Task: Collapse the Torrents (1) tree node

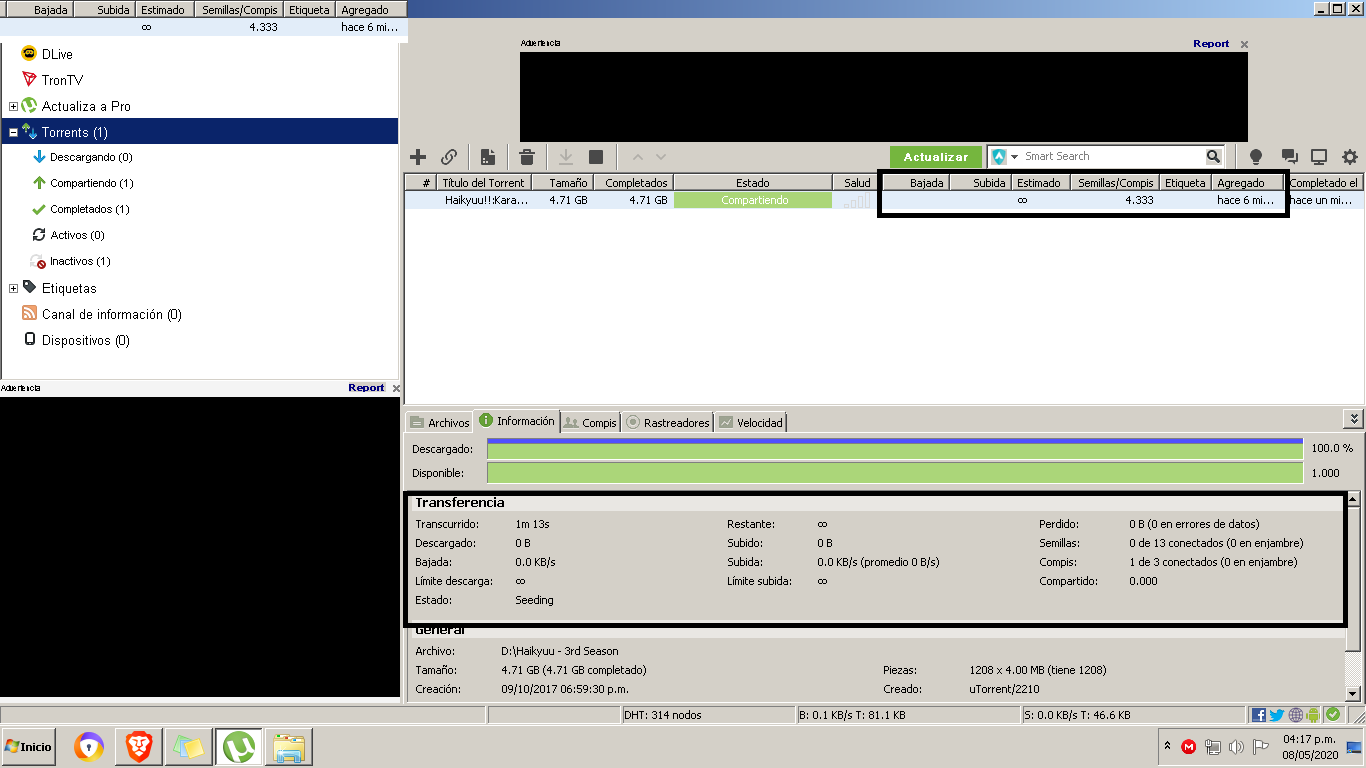Action: pyautogui.click(x=13, y=132)
